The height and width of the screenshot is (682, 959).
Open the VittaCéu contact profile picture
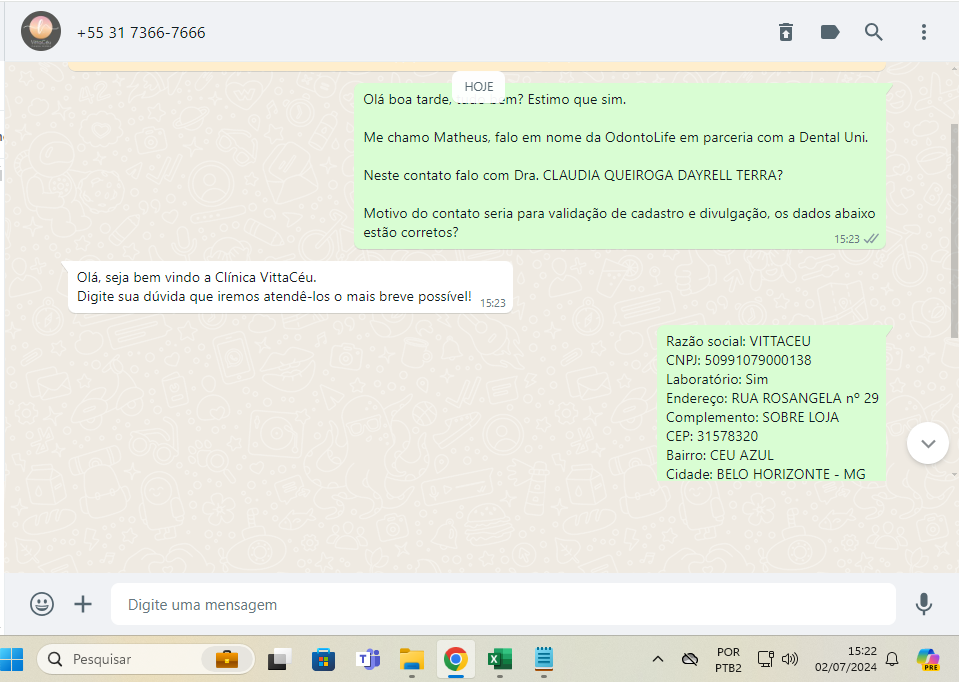pyautogui.click(x=41, y=31)
